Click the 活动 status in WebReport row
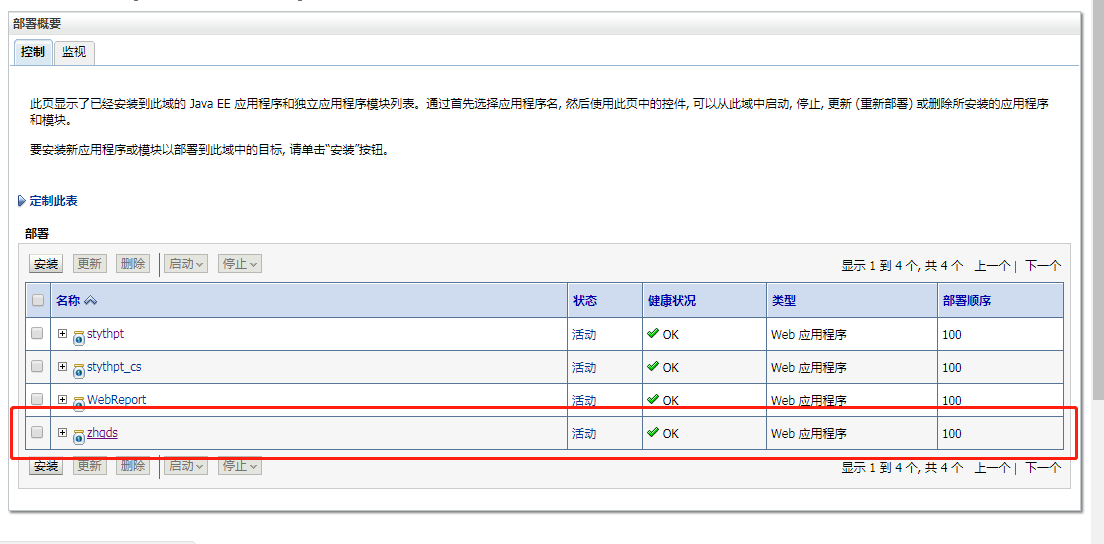Screen dimensions: 1104x544 pyautogui.click(x=584, y=401)
